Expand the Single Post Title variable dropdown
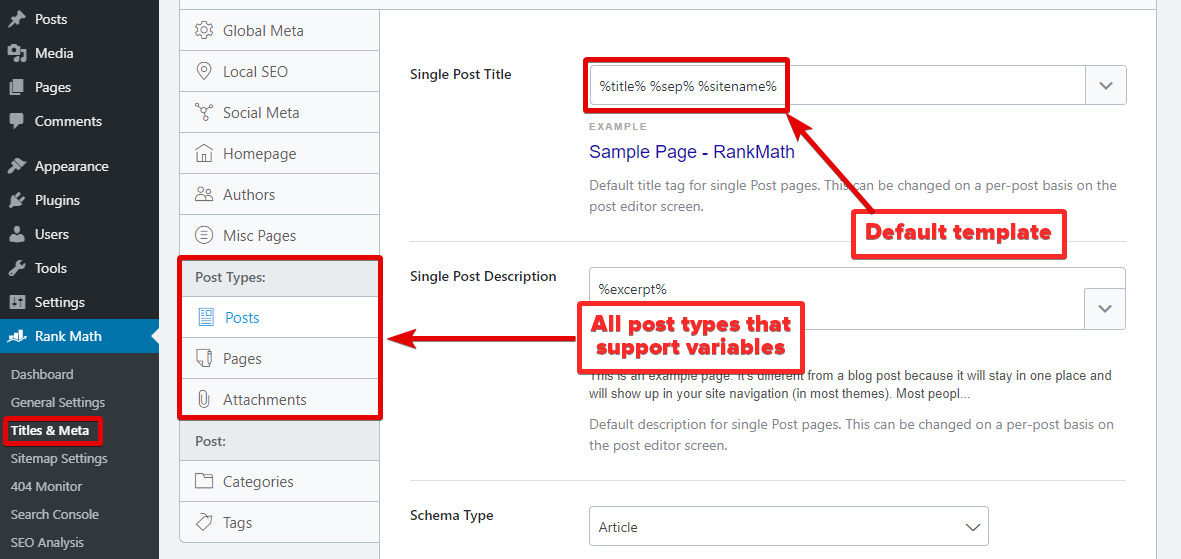This screenshot has height=559, width=1181. pyautogui.click(x=1106, y=86)
